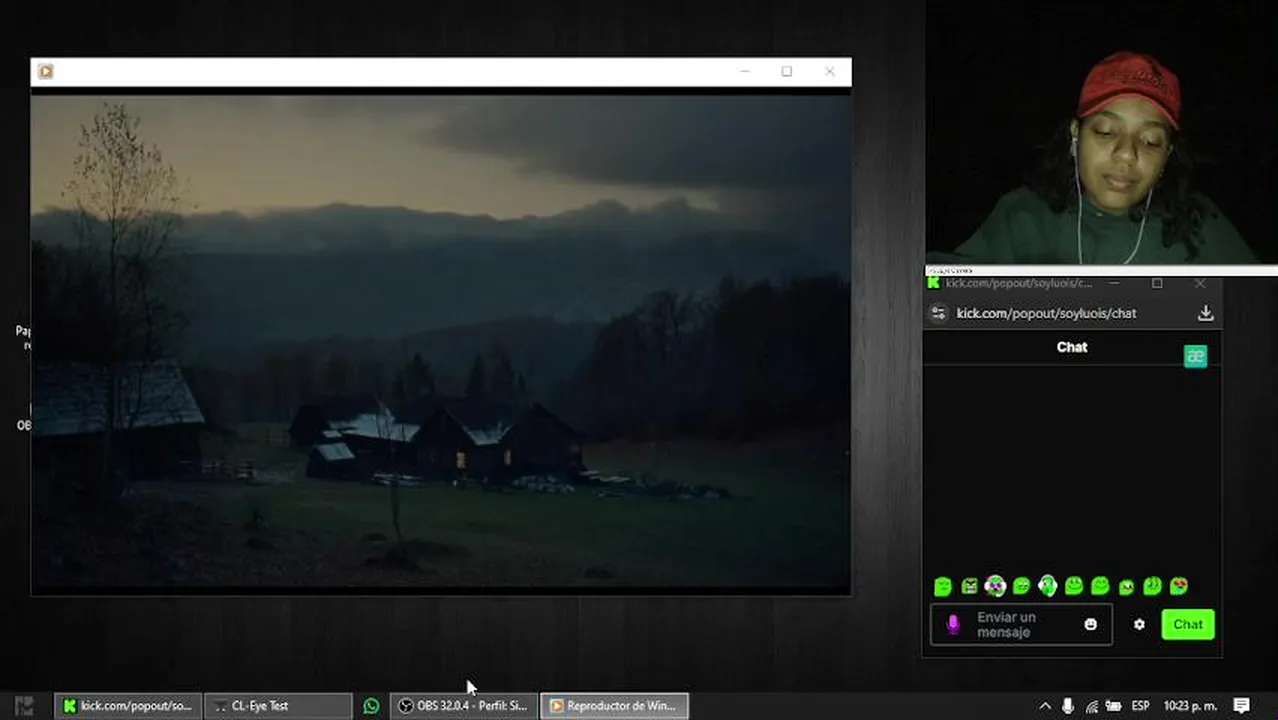
Task: Maximize the media player window
Action: 787,71
